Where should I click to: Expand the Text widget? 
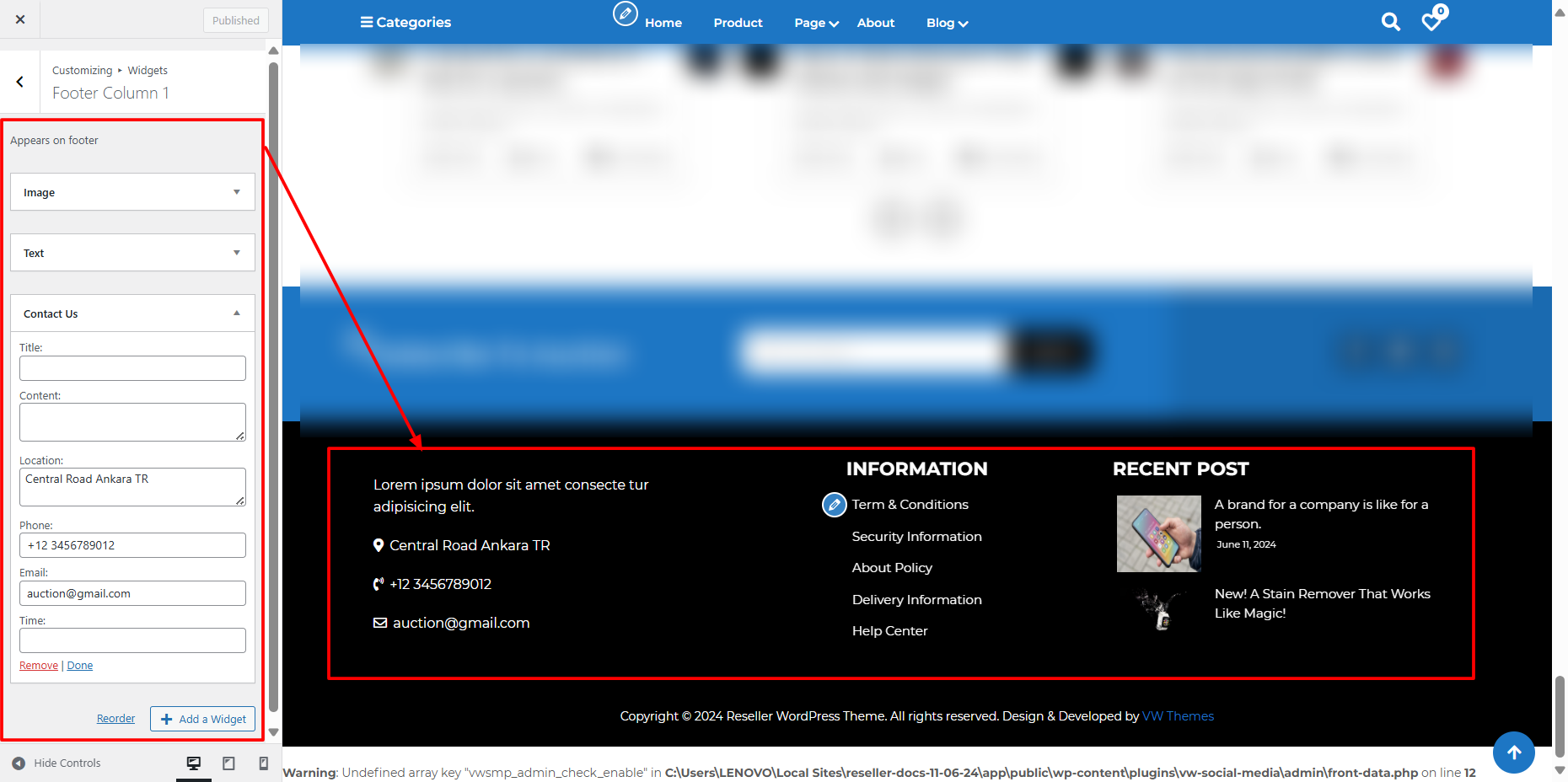132,253
